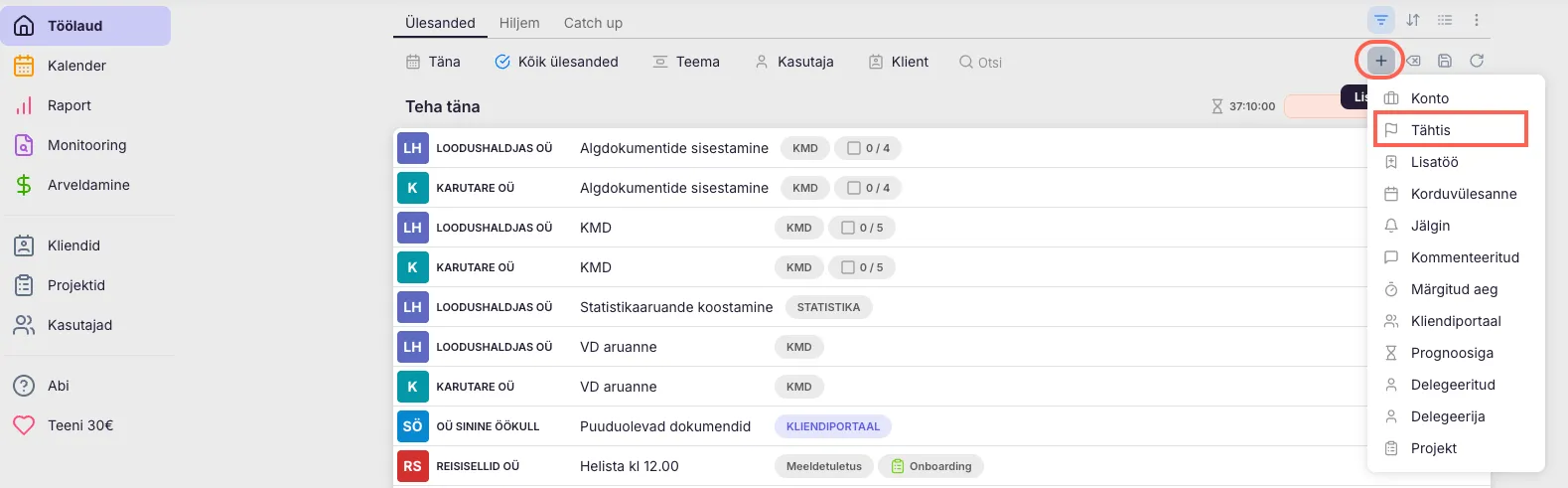Image resolution: width=1568 pixels, height=488 pixels.
Task: Click the refresh icon
Action: pos(1477,61)
